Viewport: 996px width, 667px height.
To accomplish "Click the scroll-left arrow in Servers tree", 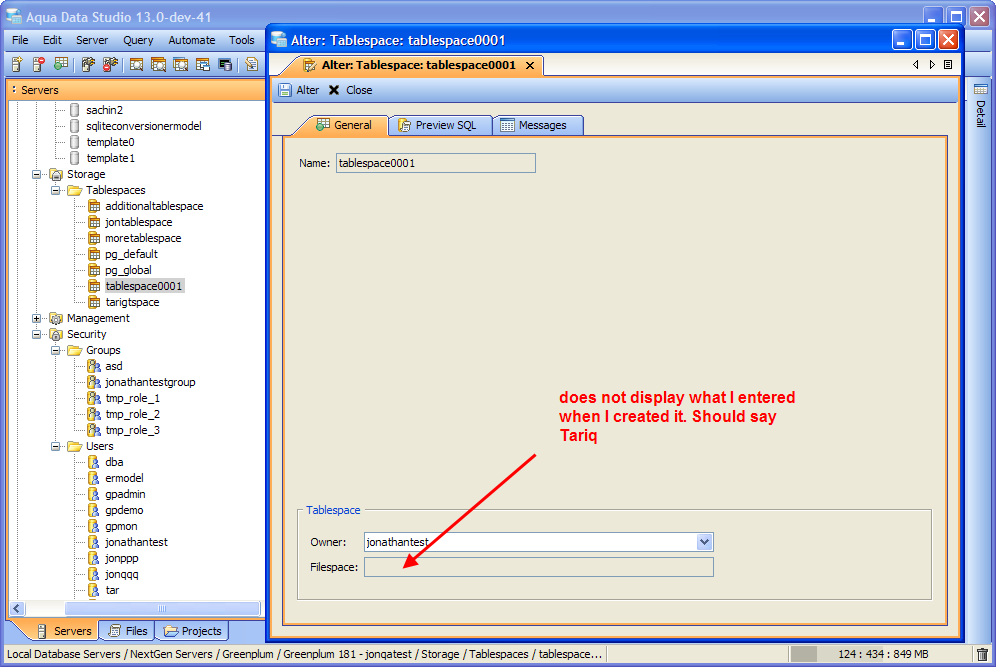I will point(17,608).
